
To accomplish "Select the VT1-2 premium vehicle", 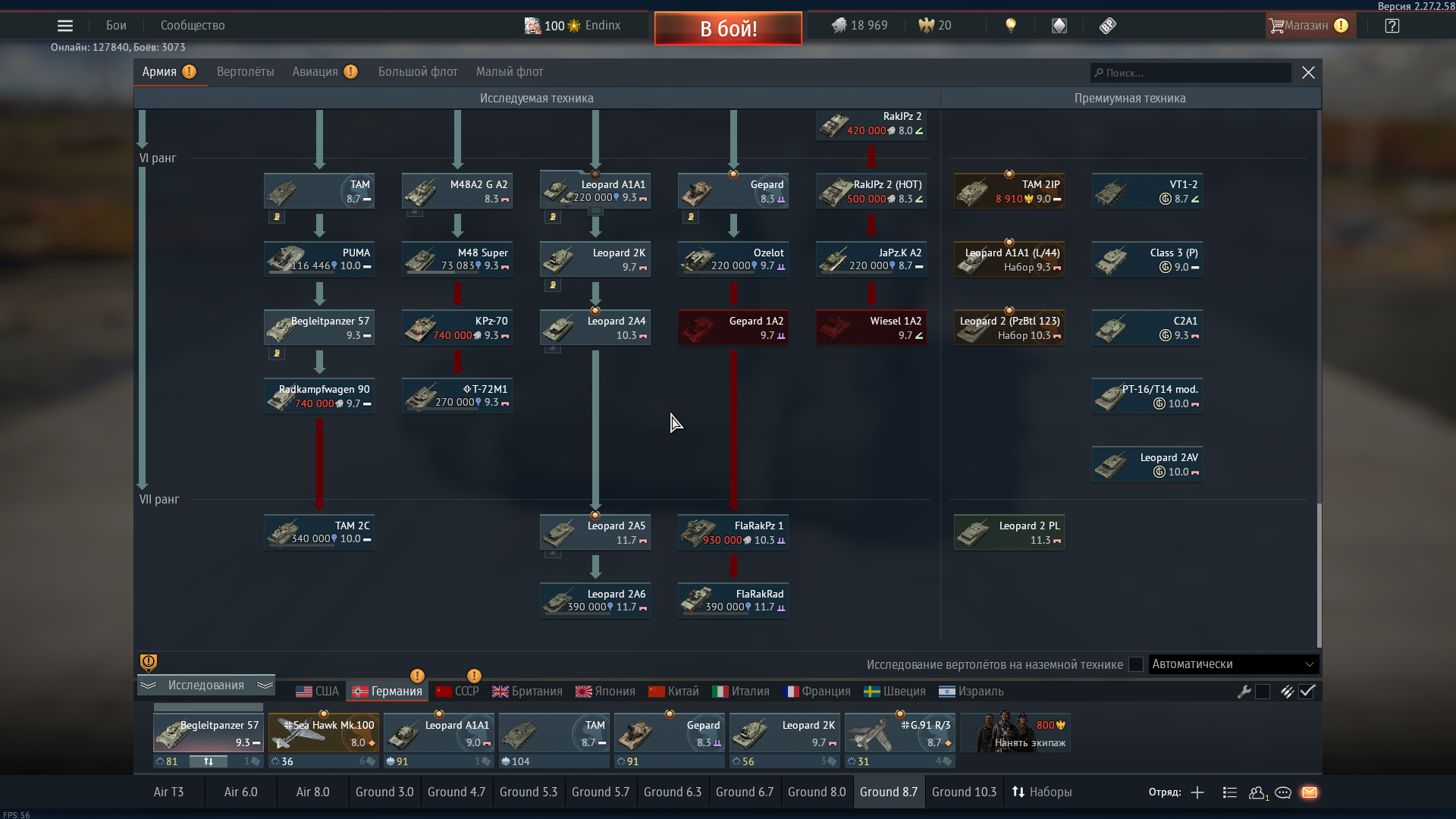I will 1147,190.
